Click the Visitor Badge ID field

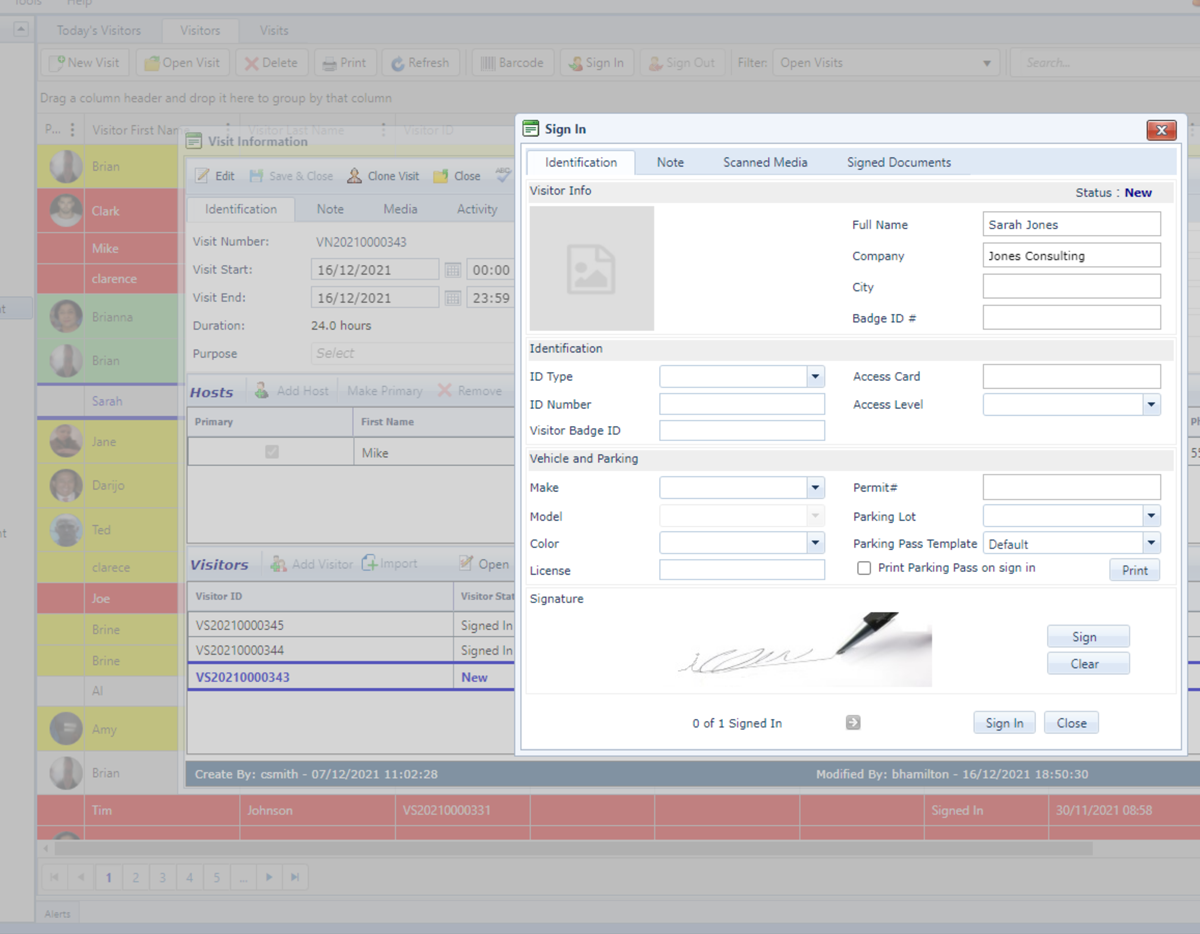click(x=742, y=431)
